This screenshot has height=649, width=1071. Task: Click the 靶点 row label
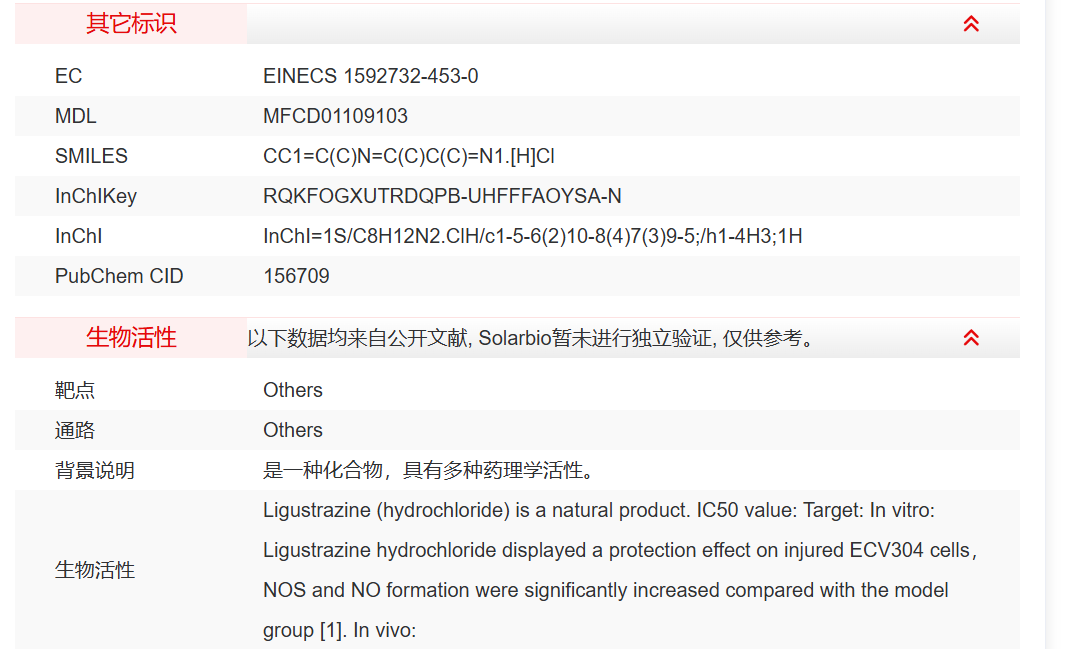(75, 390)
